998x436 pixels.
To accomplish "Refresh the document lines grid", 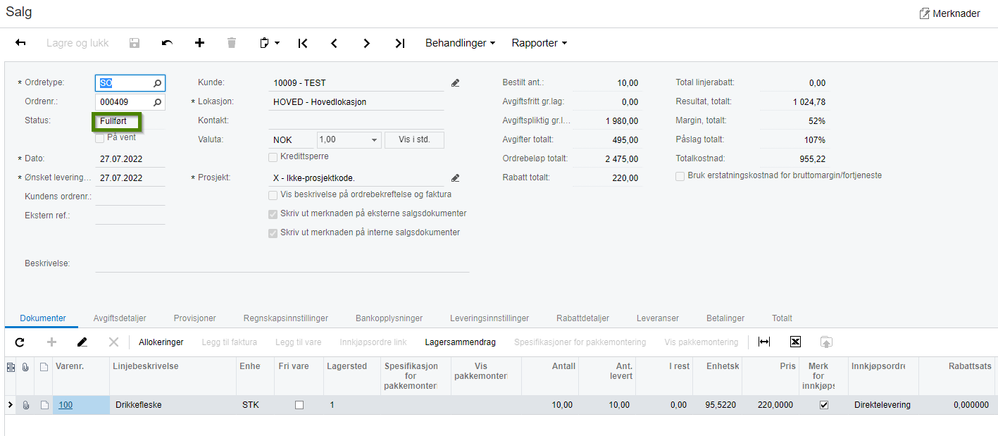I will click(20, 342).
